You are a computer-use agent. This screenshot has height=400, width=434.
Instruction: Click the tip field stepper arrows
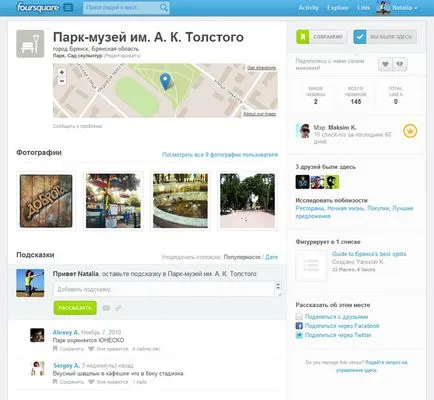tap(278, 286)
